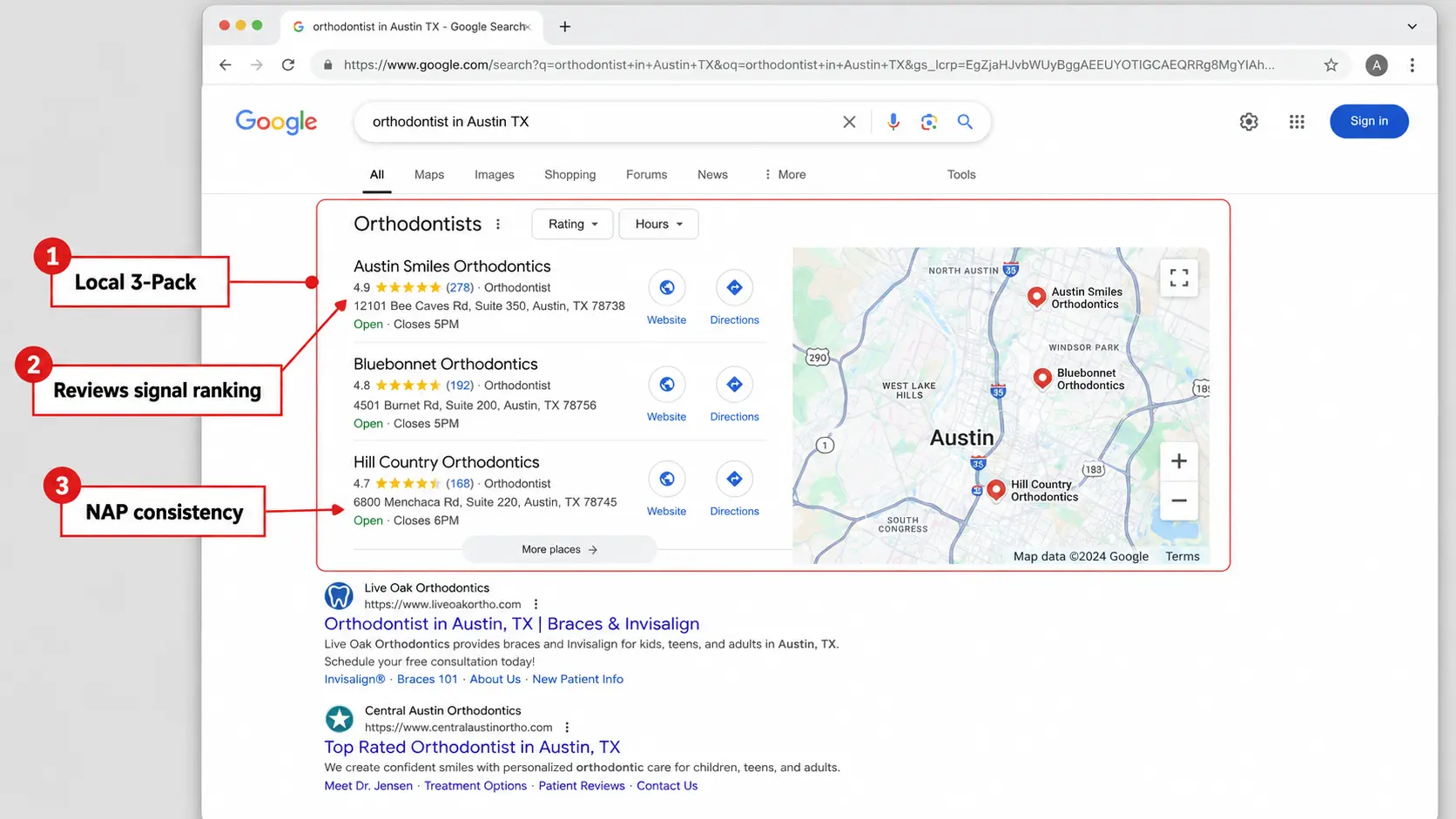Switch to the Images tab
This screenshot has width=1456, height=819.
point(495,174)
